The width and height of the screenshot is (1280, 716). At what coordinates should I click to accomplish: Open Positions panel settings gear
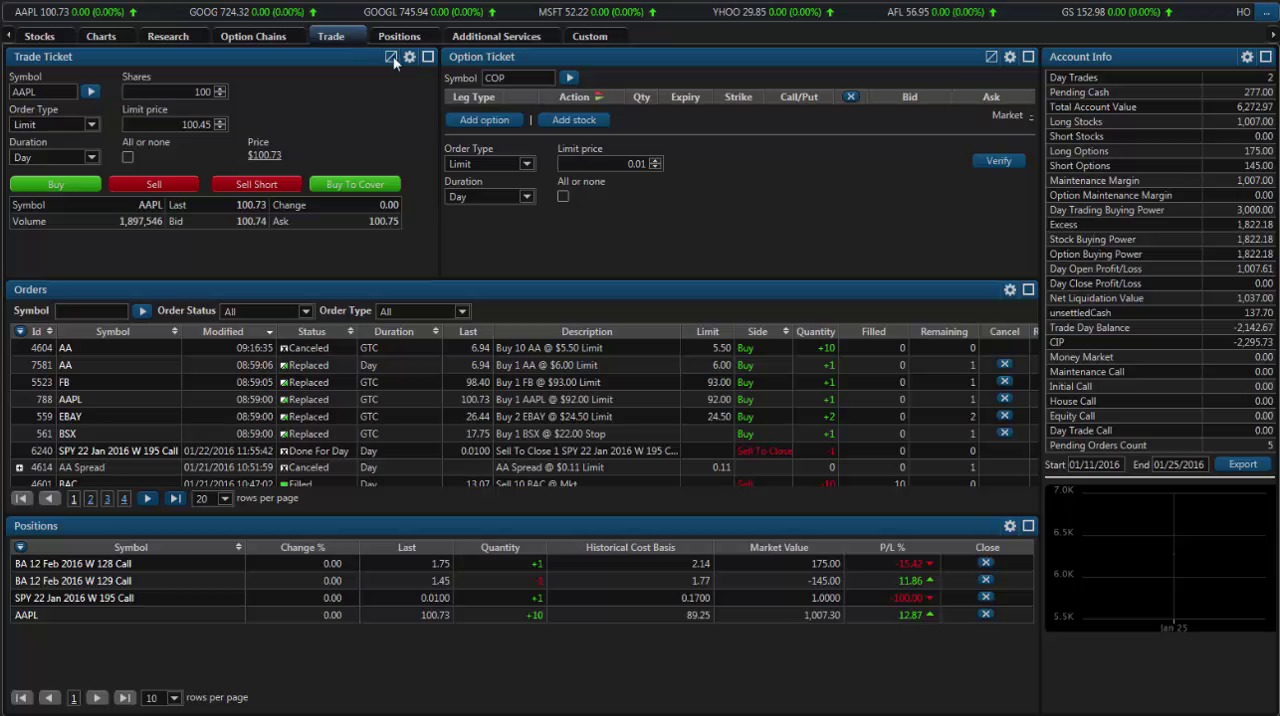point(1010,526)
